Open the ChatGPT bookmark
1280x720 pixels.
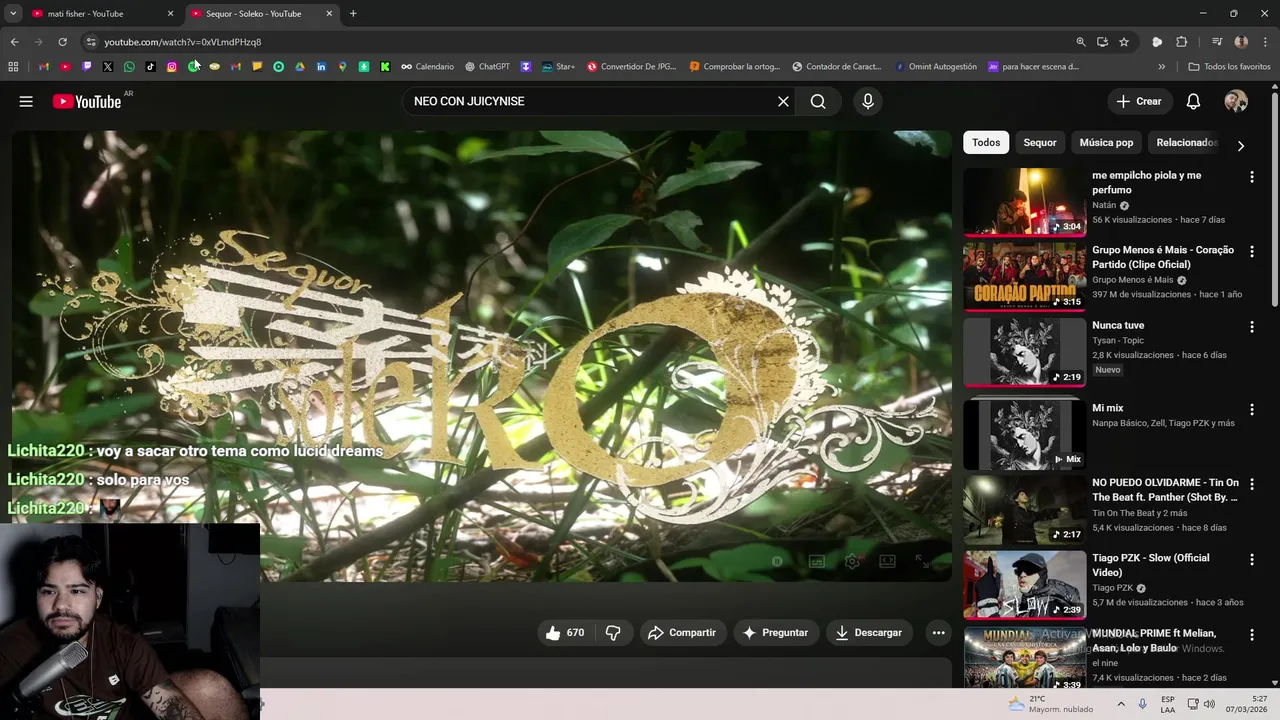pos(488,67)
